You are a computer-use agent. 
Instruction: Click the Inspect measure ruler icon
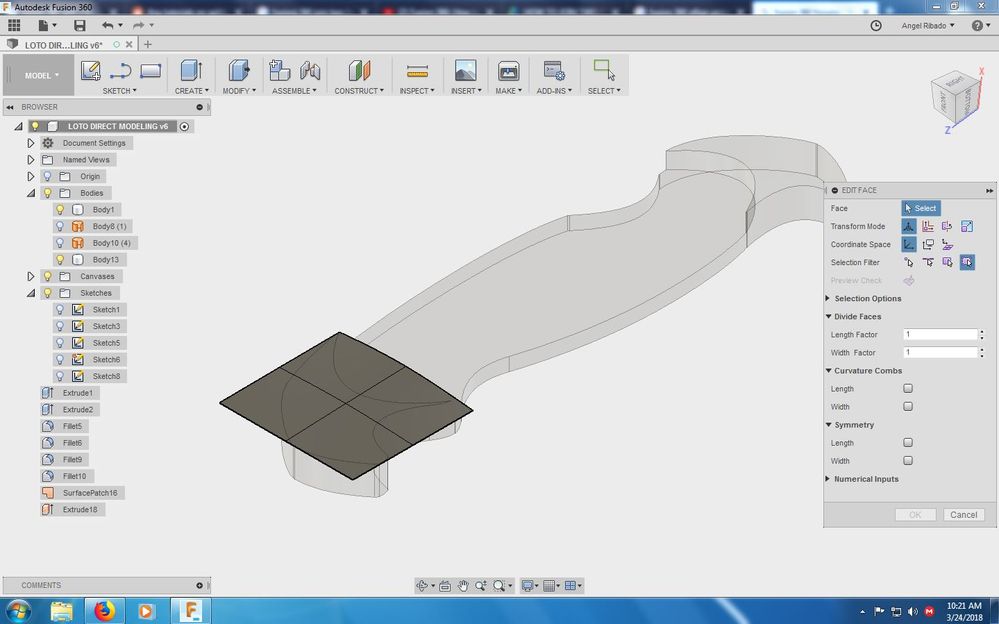pos(417,71)
